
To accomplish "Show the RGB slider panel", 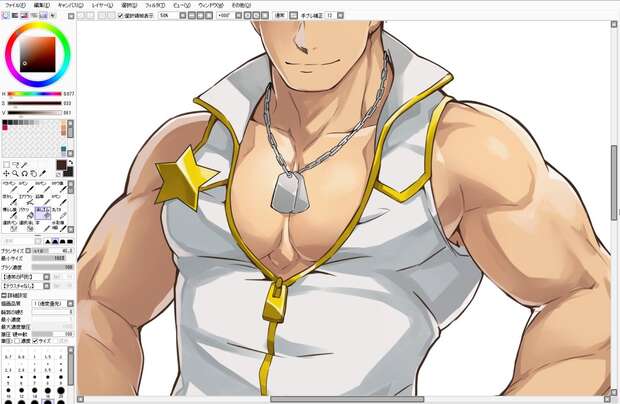I will tap(15, 15).
